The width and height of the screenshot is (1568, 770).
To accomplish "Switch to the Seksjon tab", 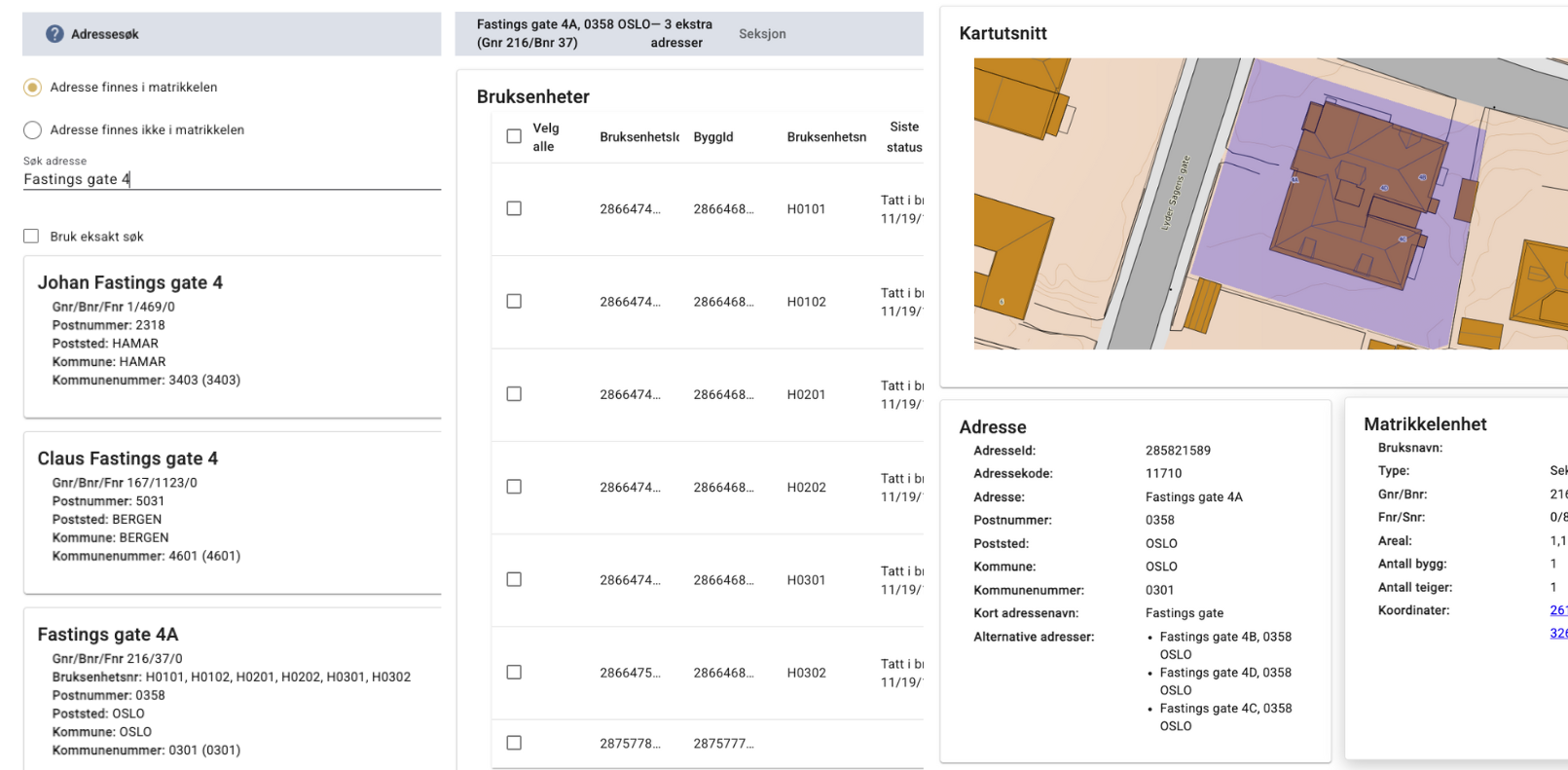I will [762, 34].
